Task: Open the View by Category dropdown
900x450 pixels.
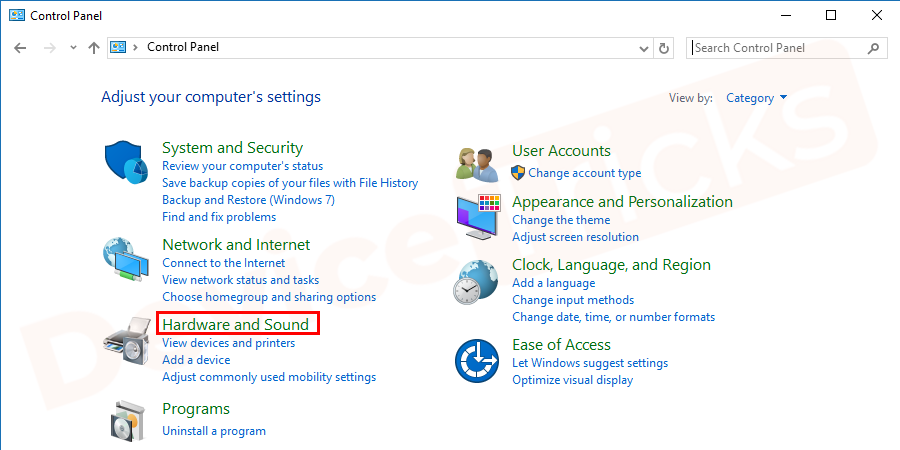Action: (756, 98)
